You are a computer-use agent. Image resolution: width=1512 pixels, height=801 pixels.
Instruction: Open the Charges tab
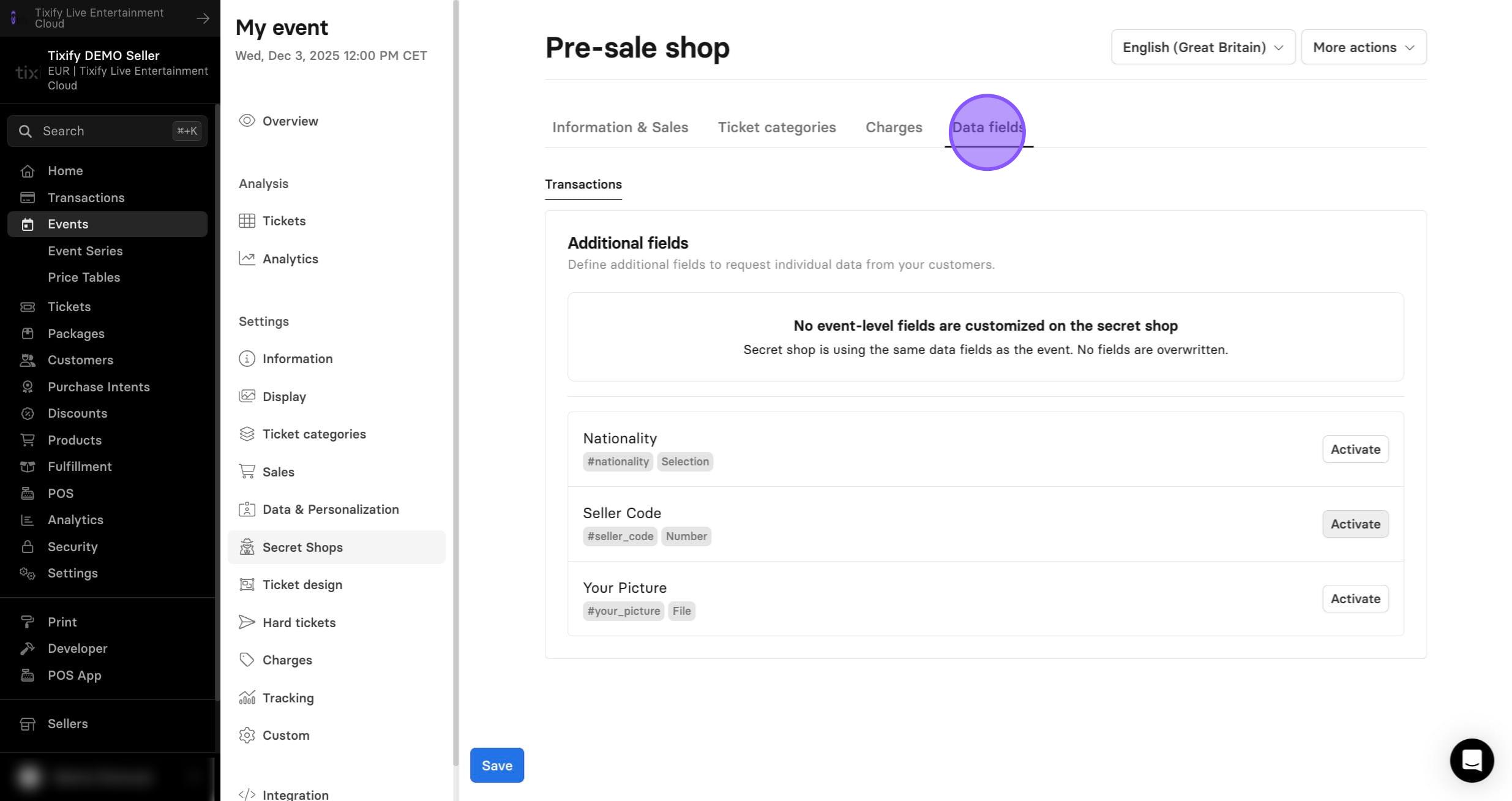click(894, 127)
